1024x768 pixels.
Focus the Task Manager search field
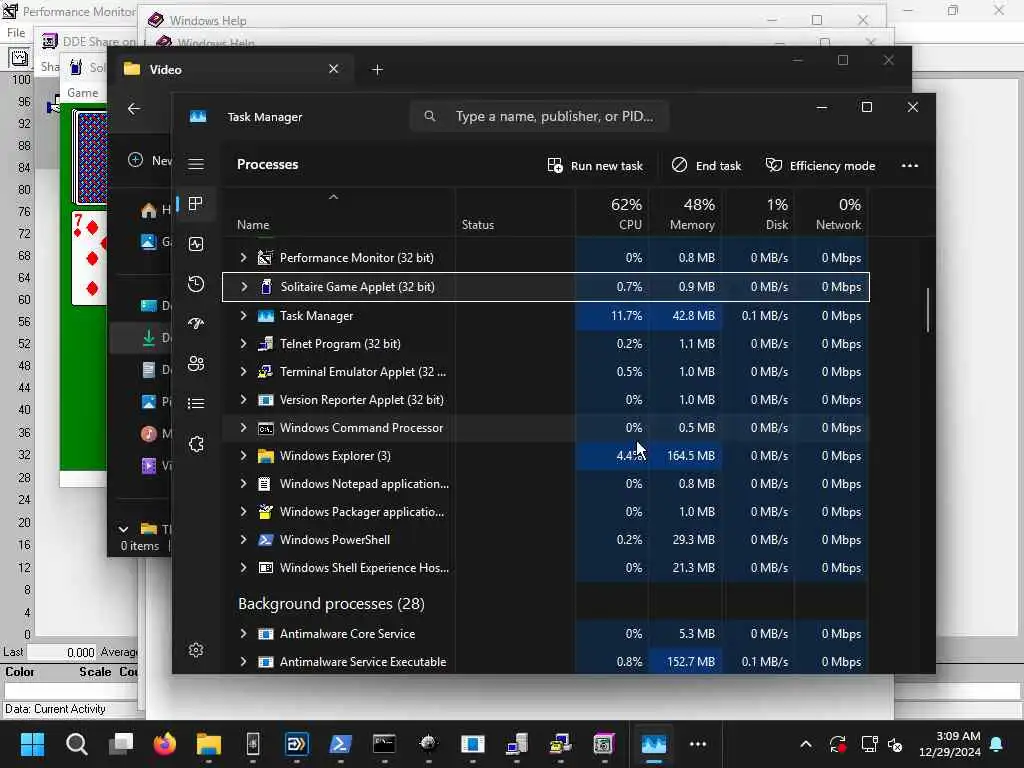[539, 116]
